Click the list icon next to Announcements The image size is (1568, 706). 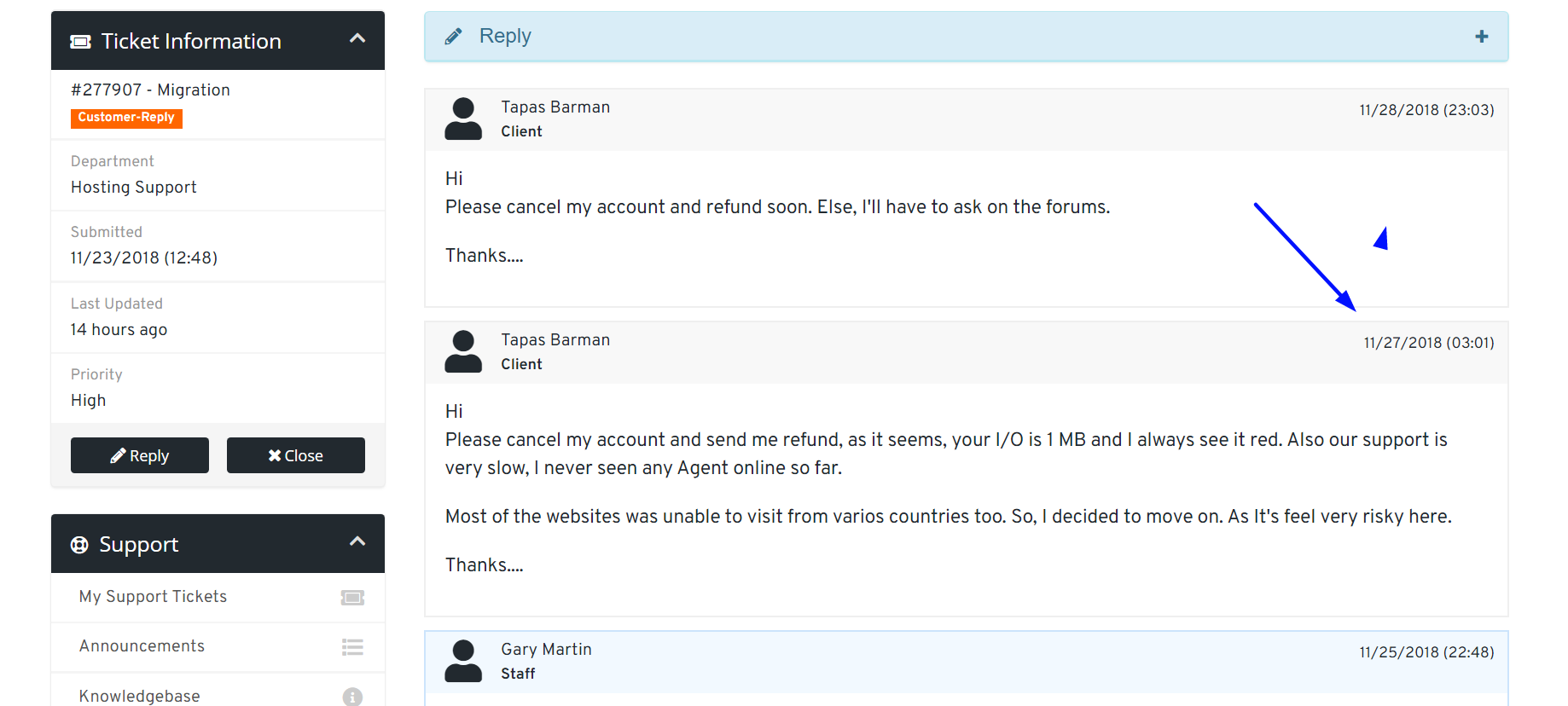tap(352, 647)
